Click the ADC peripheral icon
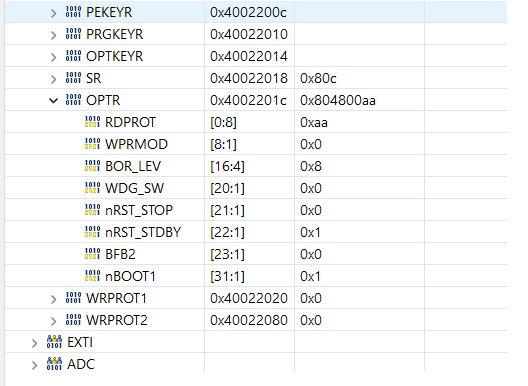This screenshot has height=386, width=528. point(54,364)
